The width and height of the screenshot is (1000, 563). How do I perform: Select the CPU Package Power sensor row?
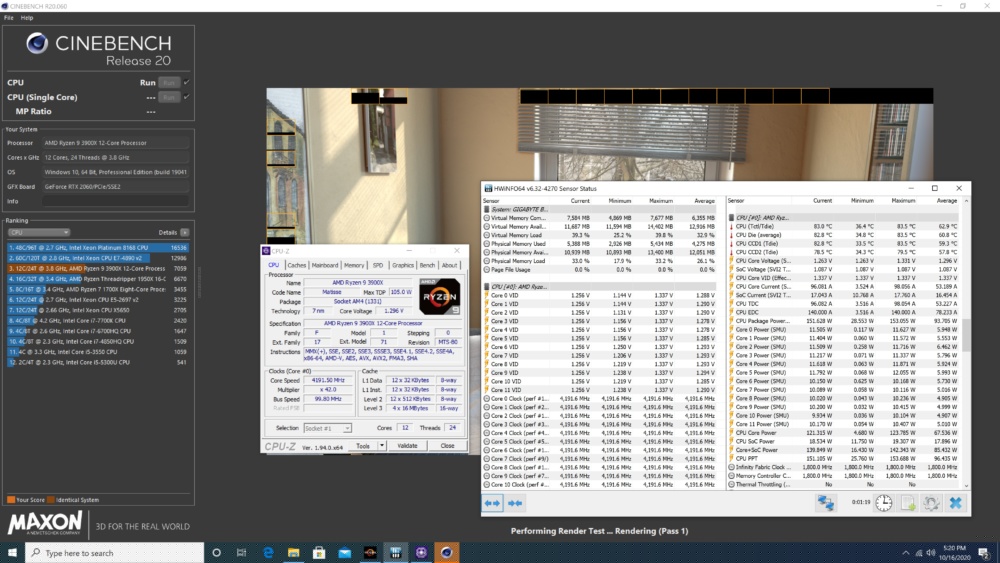click(x=844, y=321)
